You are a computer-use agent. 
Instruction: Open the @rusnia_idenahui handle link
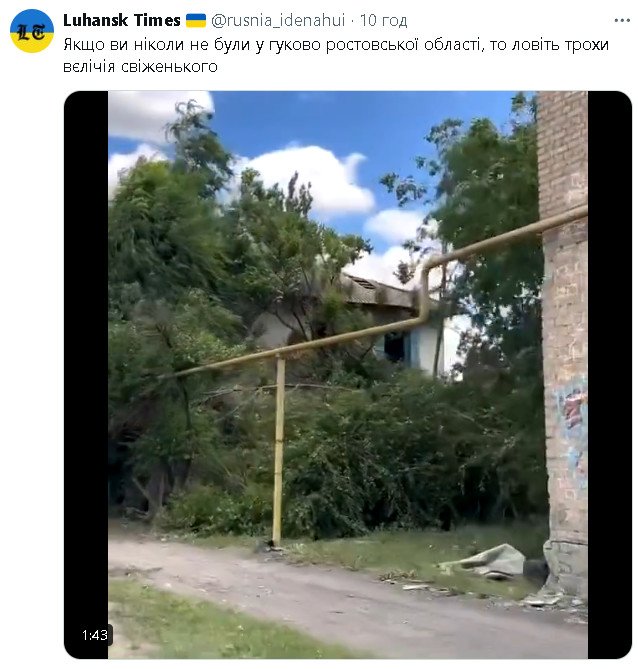(x=278, y=20)
